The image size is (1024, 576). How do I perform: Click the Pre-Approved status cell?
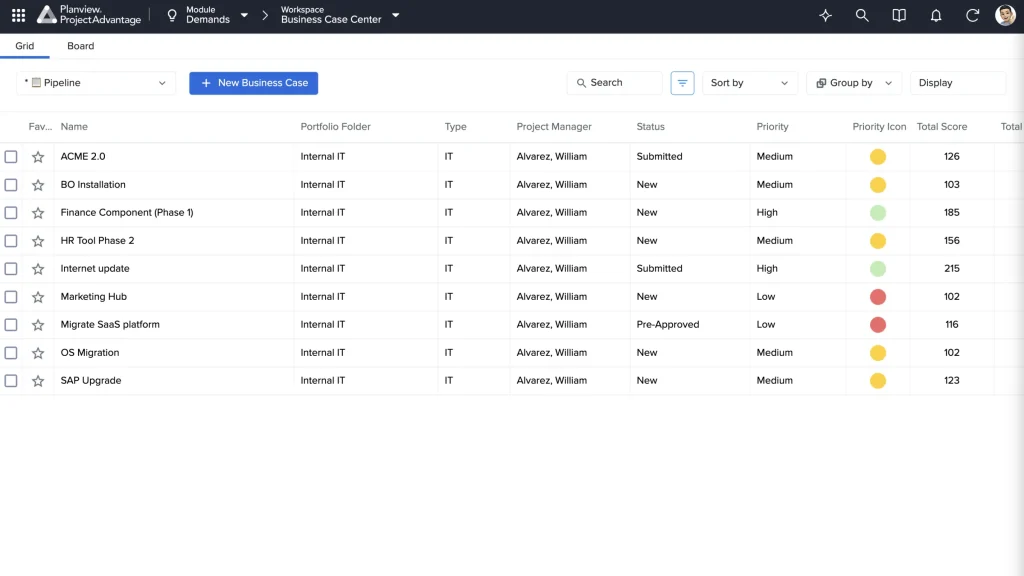667,325
